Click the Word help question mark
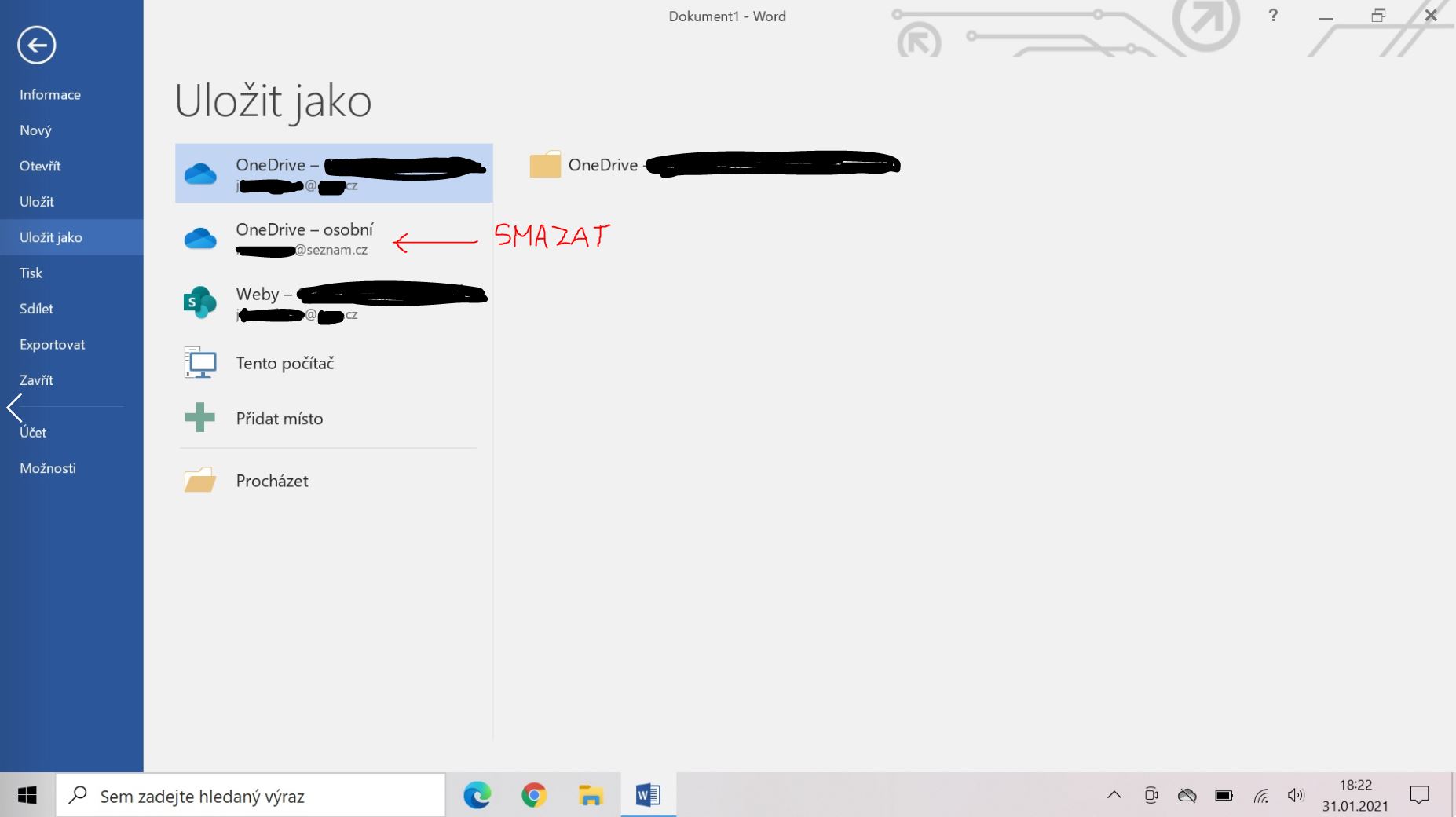This screenshot has height=817, width=1456. (x=1273, y=16)
